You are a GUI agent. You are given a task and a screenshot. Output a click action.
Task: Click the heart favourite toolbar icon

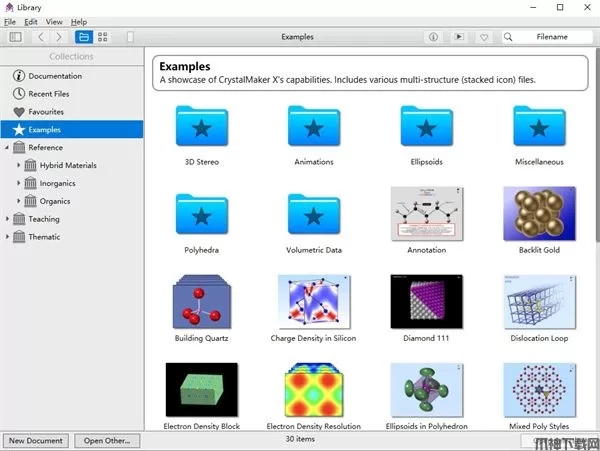click(484, 37)
